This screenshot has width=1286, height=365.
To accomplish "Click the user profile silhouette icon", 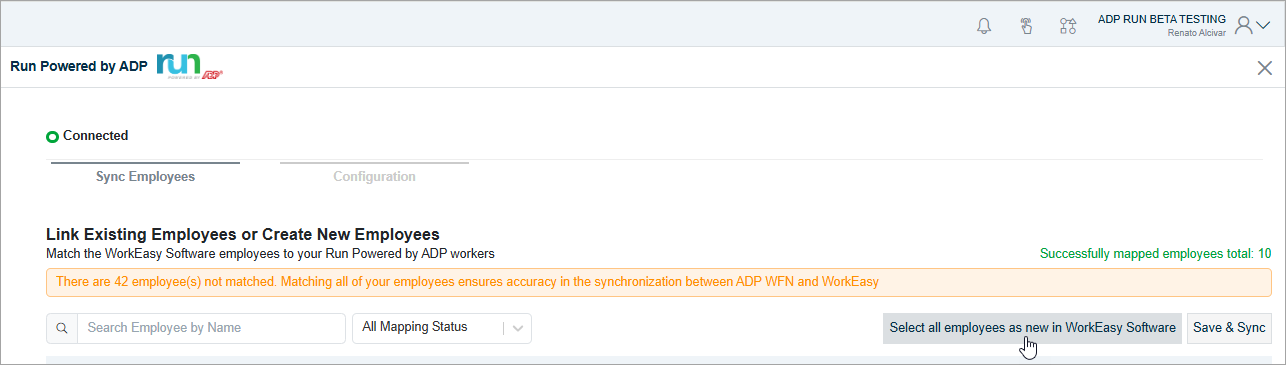I will pos(1244,26).
